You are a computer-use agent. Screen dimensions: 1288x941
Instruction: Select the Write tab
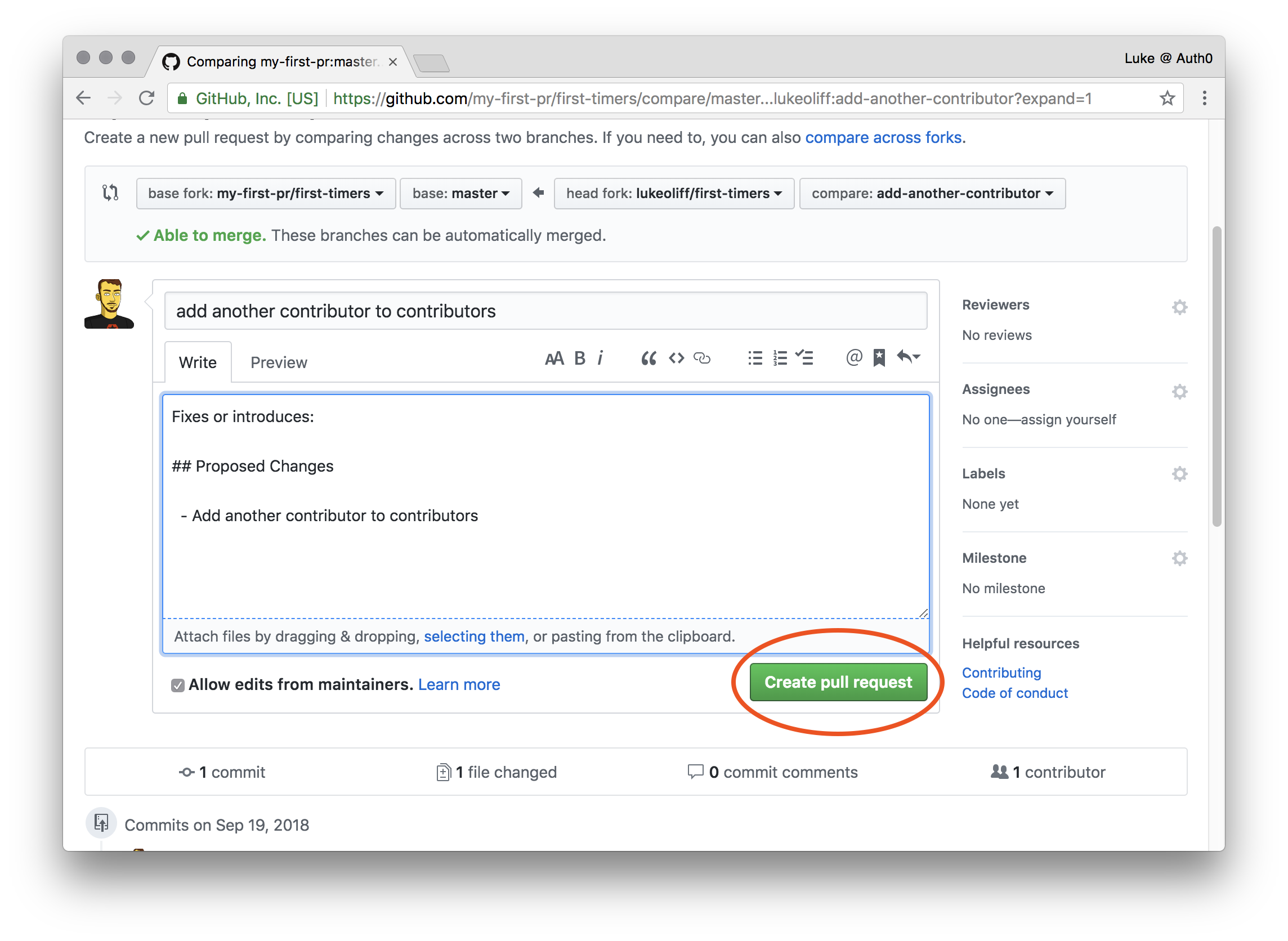point(198,363)
